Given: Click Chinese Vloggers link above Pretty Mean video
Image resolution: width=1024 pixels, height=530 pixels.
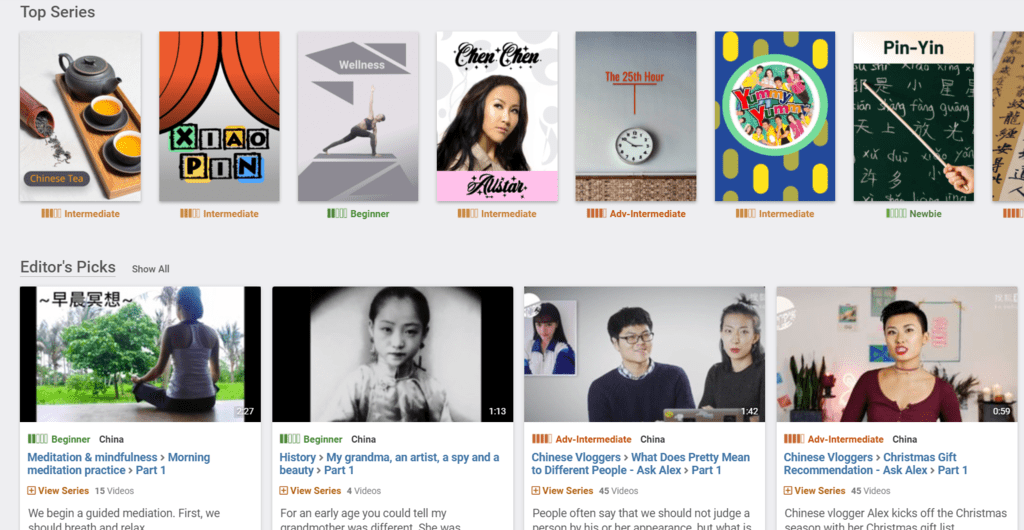Looking at the screenshot, I should coord(576,457).
